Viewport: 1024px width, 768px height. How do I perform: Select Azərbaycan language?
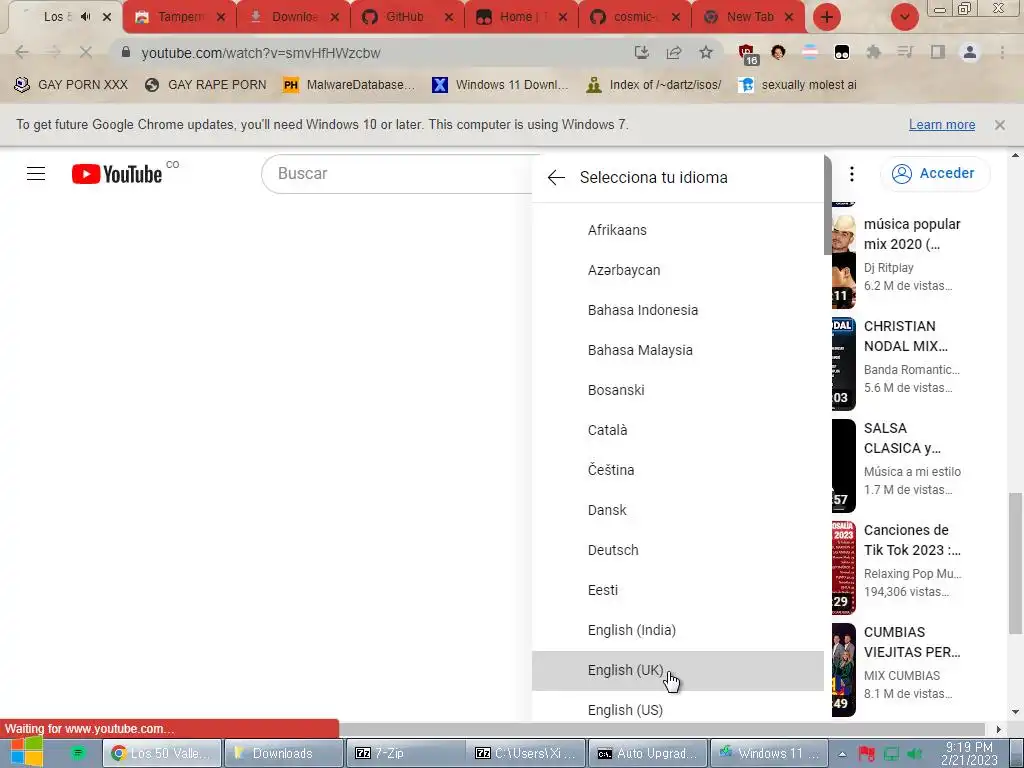click(x=678, y=270)
